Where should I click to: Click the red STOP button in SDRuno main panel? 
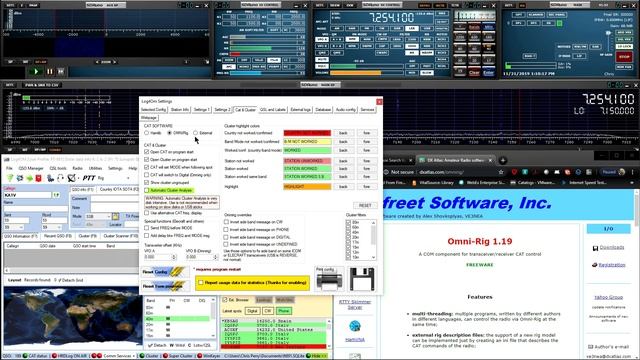pos(624,57)
